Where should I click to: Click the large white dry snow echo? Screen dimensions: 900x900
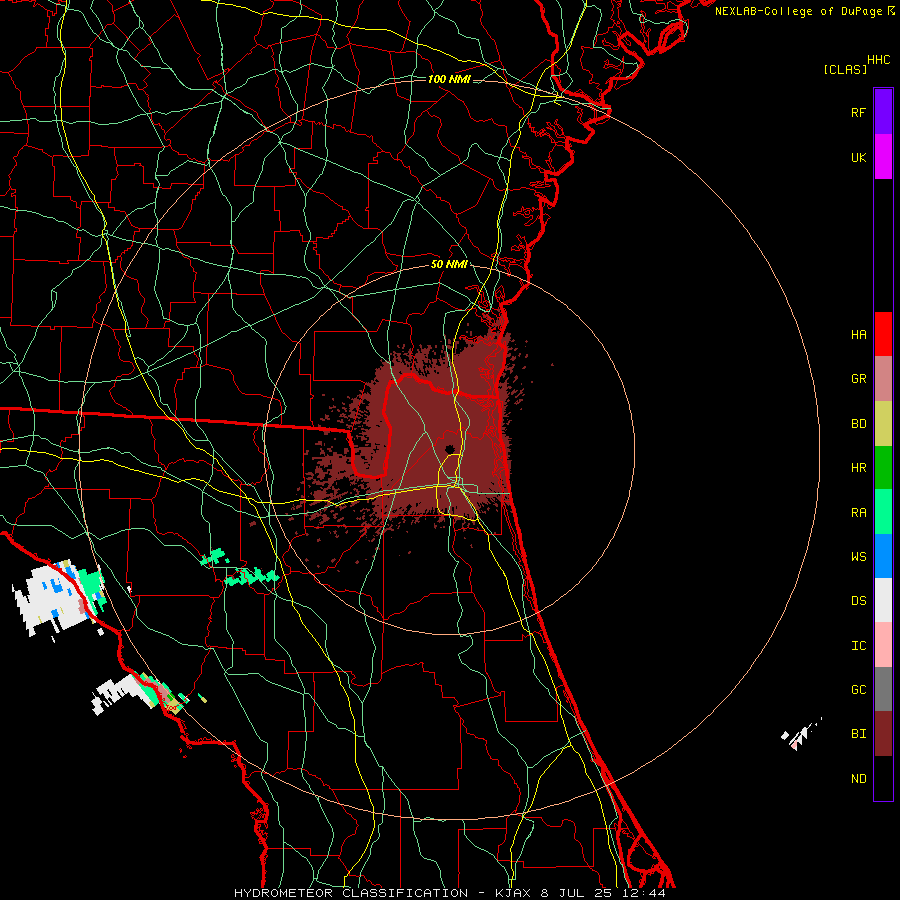pyautogui.click(x=52, y=598)
